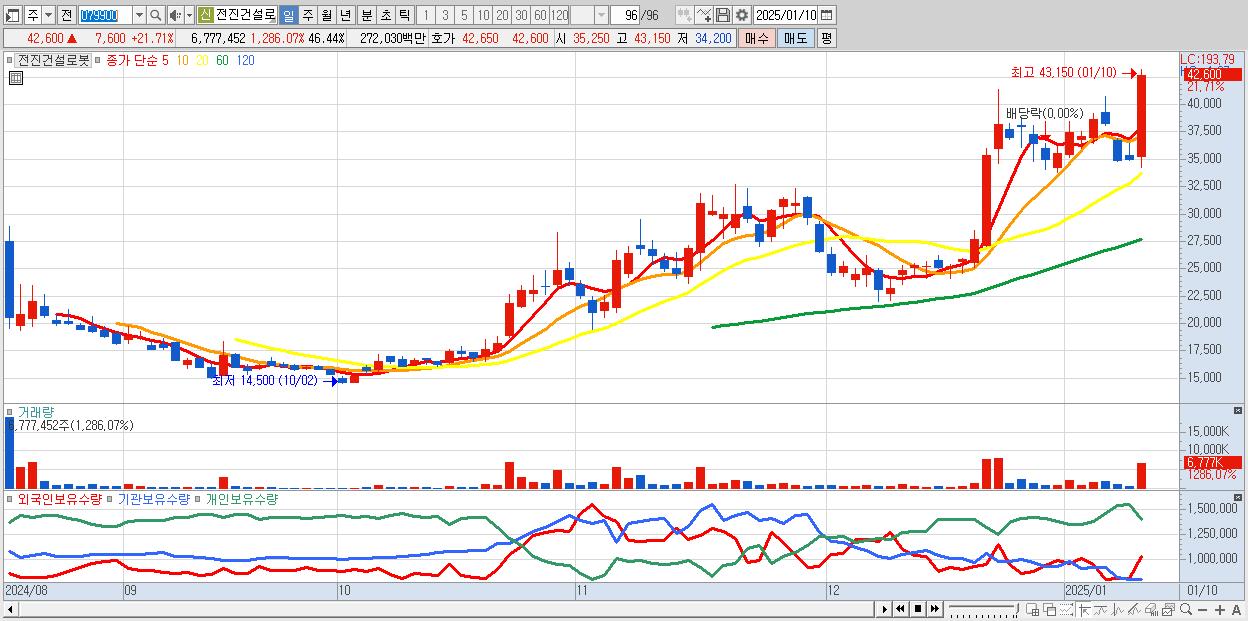Click the panel layout icon at top-left
This screenshot has height=621, width=1248.
click(x=12, y=15)
